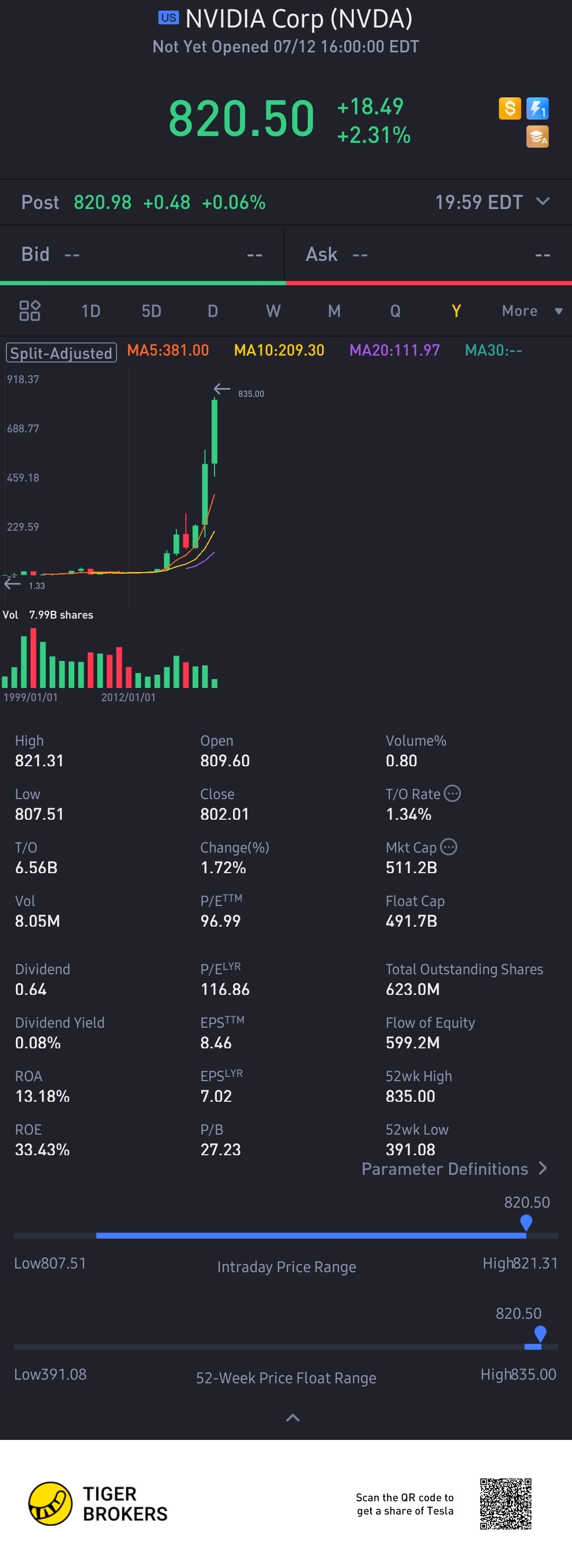Screen dimensions: 572x1568
Task: Switch chart to 1D interval
Action: pos(91,311)
